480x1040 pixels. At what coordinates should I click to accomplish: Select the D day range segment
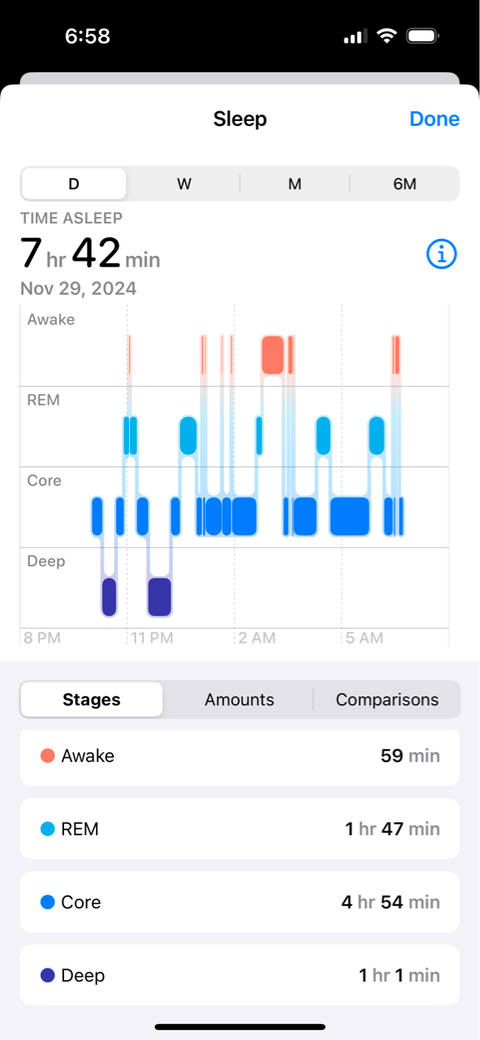pos(74,184)
